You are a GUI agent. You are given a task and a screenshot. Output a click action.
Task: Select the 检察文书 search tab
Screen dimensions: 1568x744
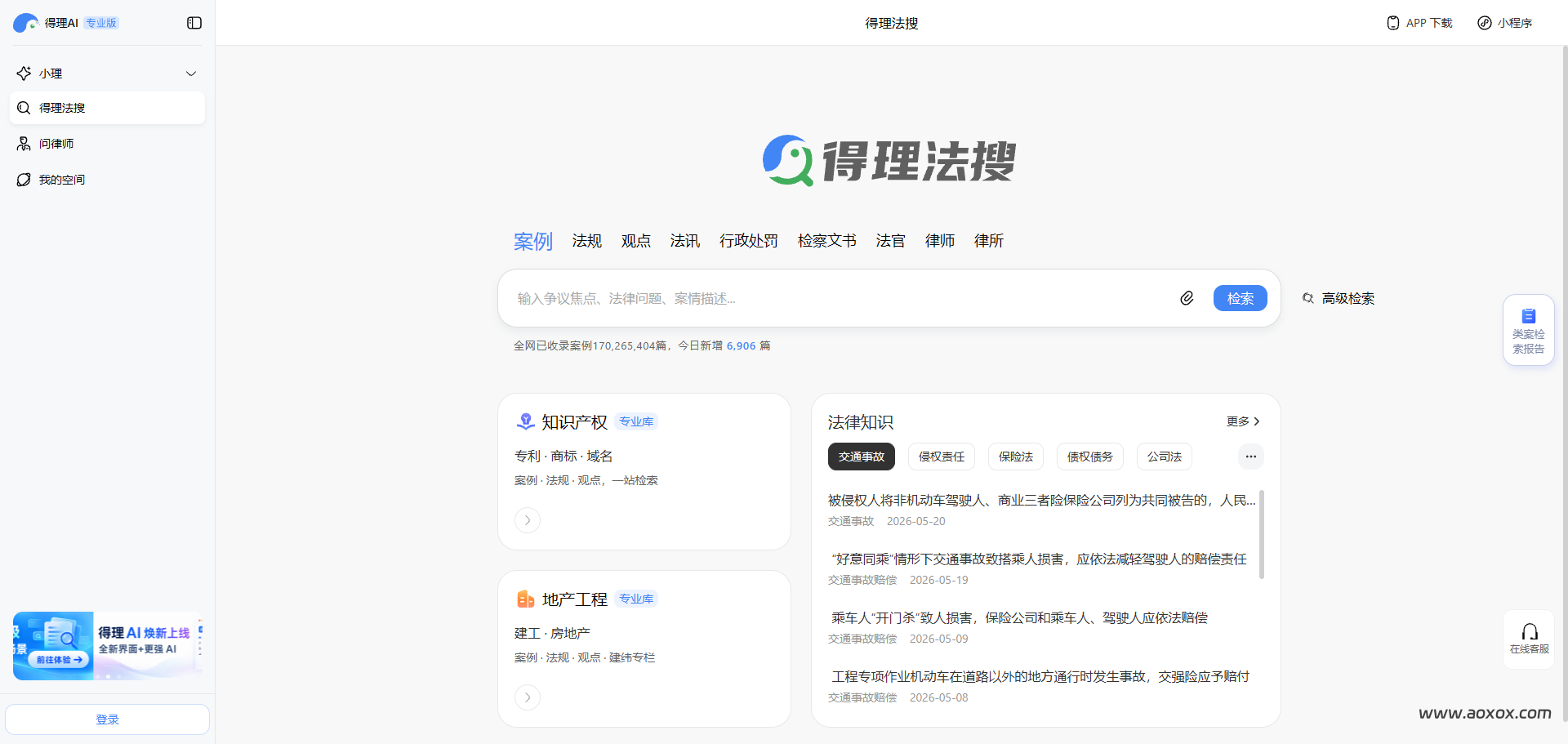pos(827,241)
